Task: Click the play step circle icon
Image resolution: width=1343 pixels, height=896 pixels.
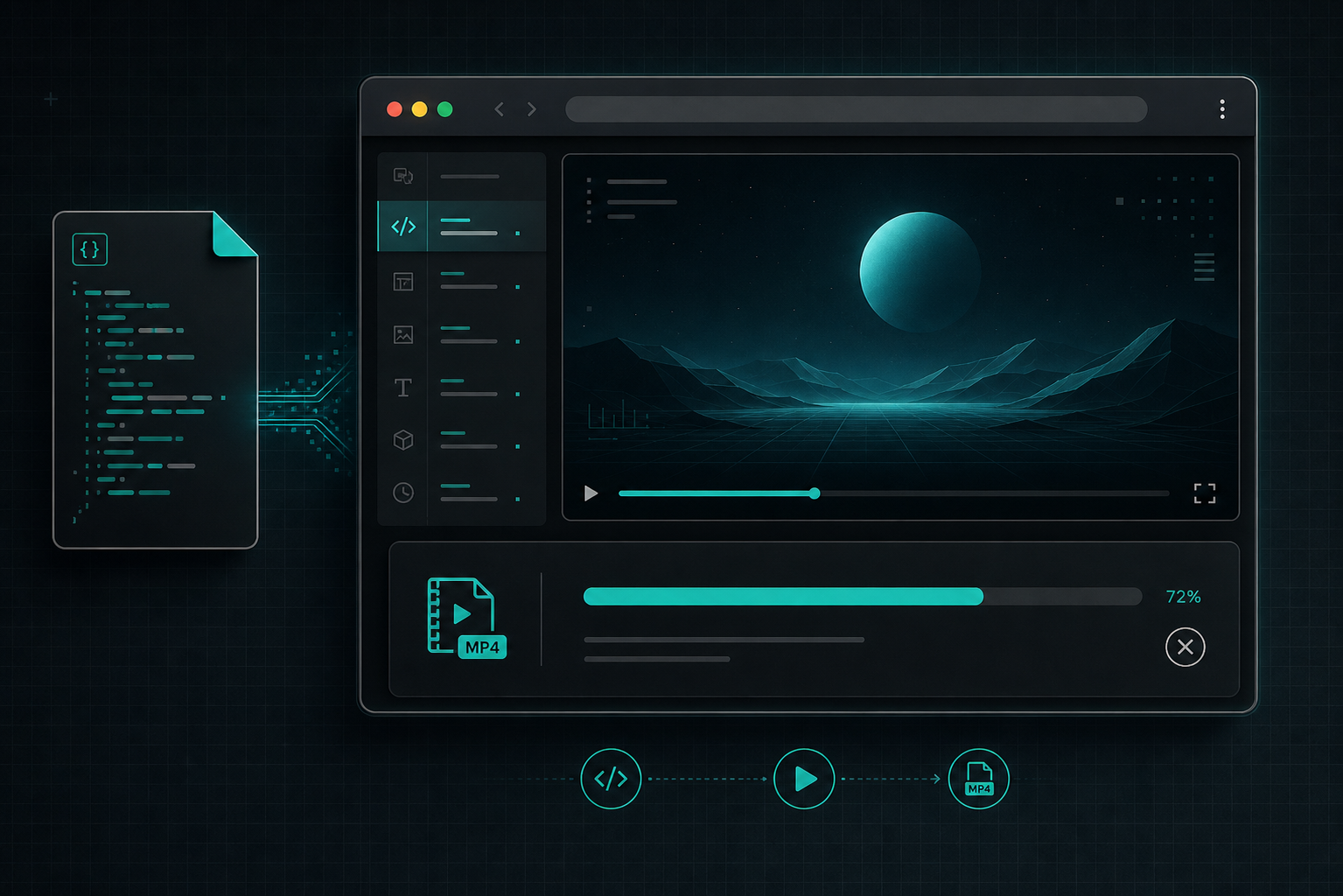Action: pos(804,779)
